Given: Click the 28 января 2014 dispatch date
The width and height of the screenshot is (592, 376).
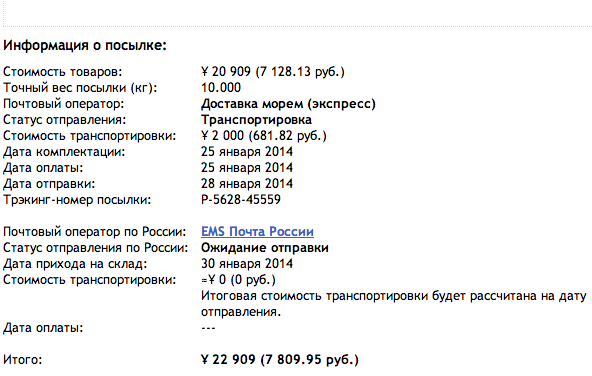Looking at the screenshot, I should coord(247,183).
